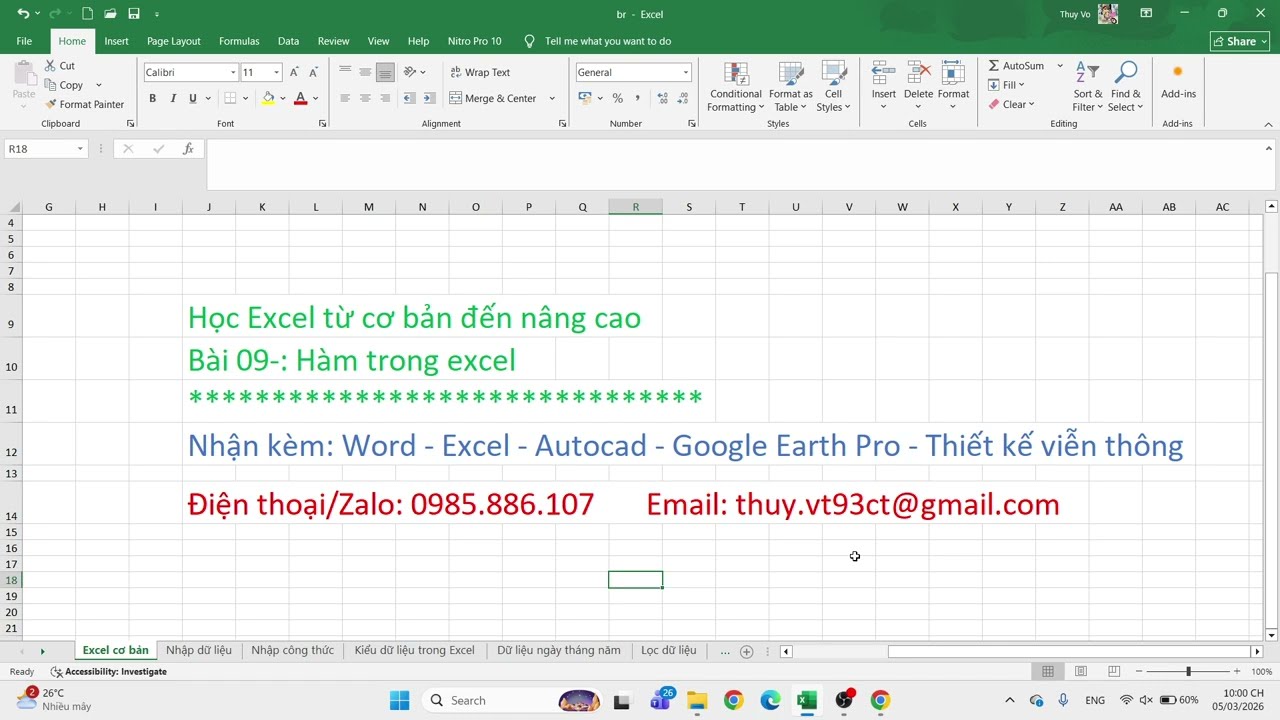Screen dimensions: 1280x720
Task: Switch to Page Break Preview view
Action: [1114, 671]
